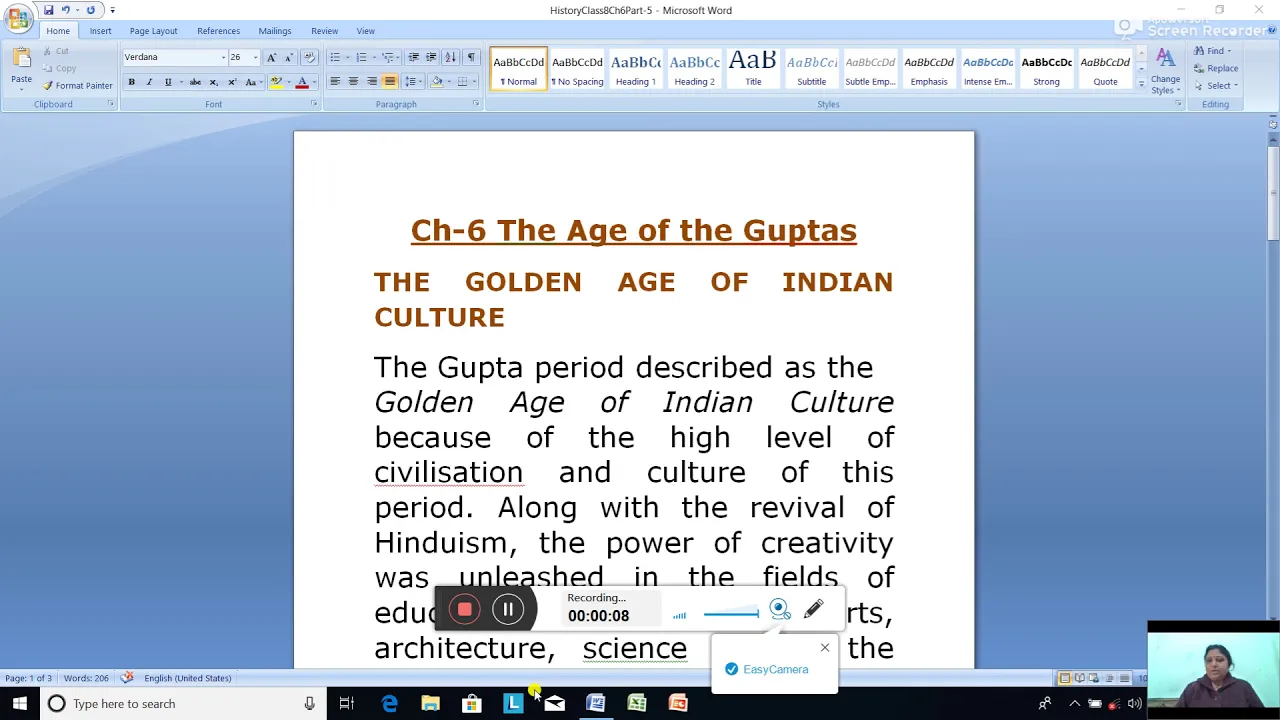Viewport: 1280px width, 720px height.
Task: Open the Verdana font name dropdown
Action: coord(223,57)
